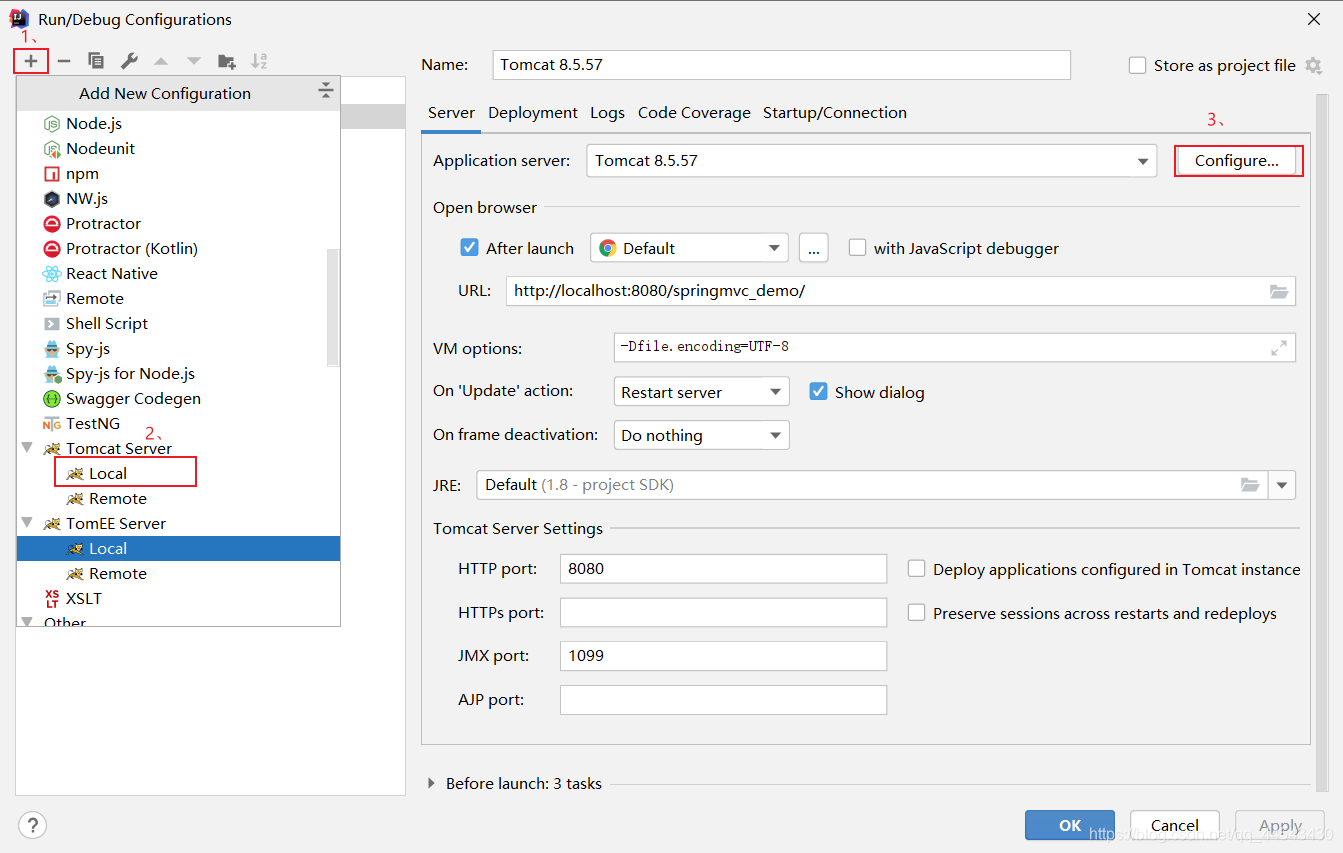The height and width of the screenshot is (853, 1343).
Task: Sort configurations alphabetically
Action: [x=259, y=61]
